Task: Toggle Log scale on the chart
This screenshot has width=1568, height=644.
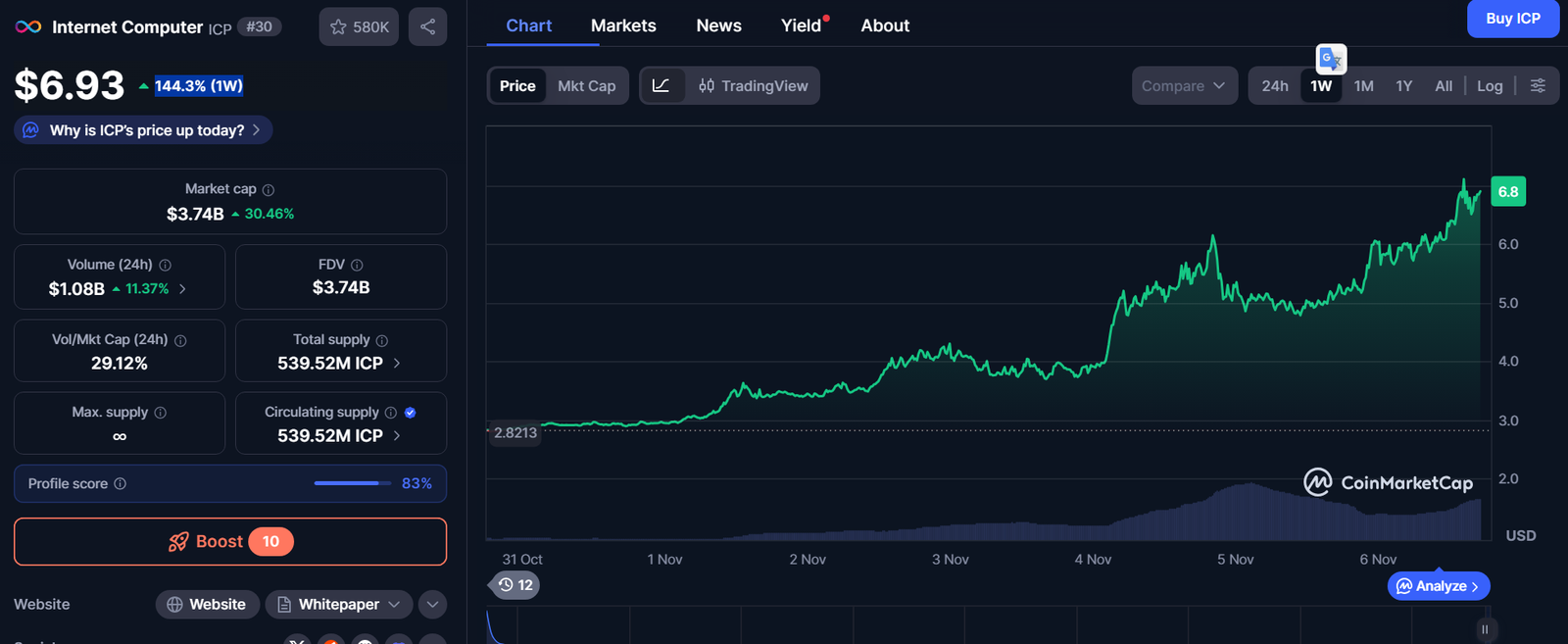Action: [x=1490, y=85]
